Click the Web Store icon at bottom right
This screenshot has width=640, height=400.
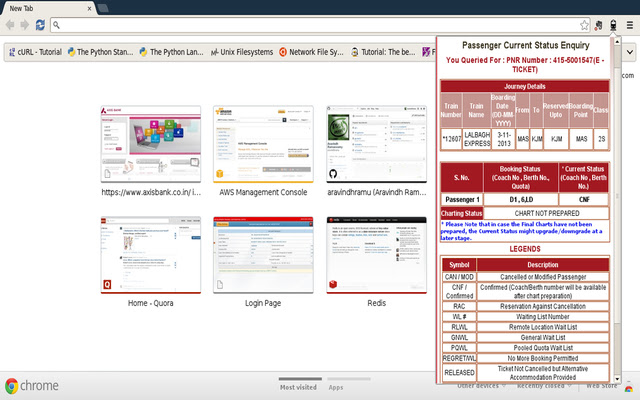629,389
